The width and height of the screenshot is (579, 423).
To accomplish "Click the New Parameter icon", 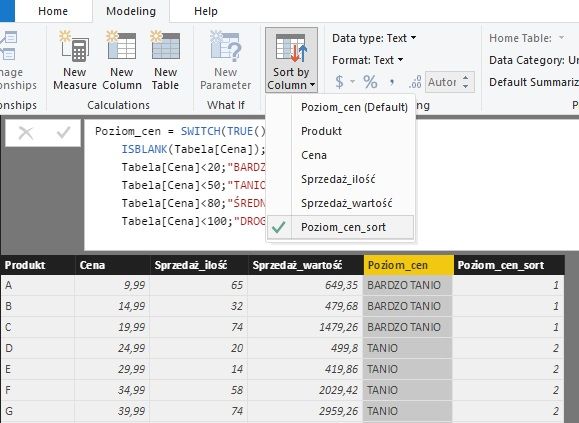I will coord(226,46).
